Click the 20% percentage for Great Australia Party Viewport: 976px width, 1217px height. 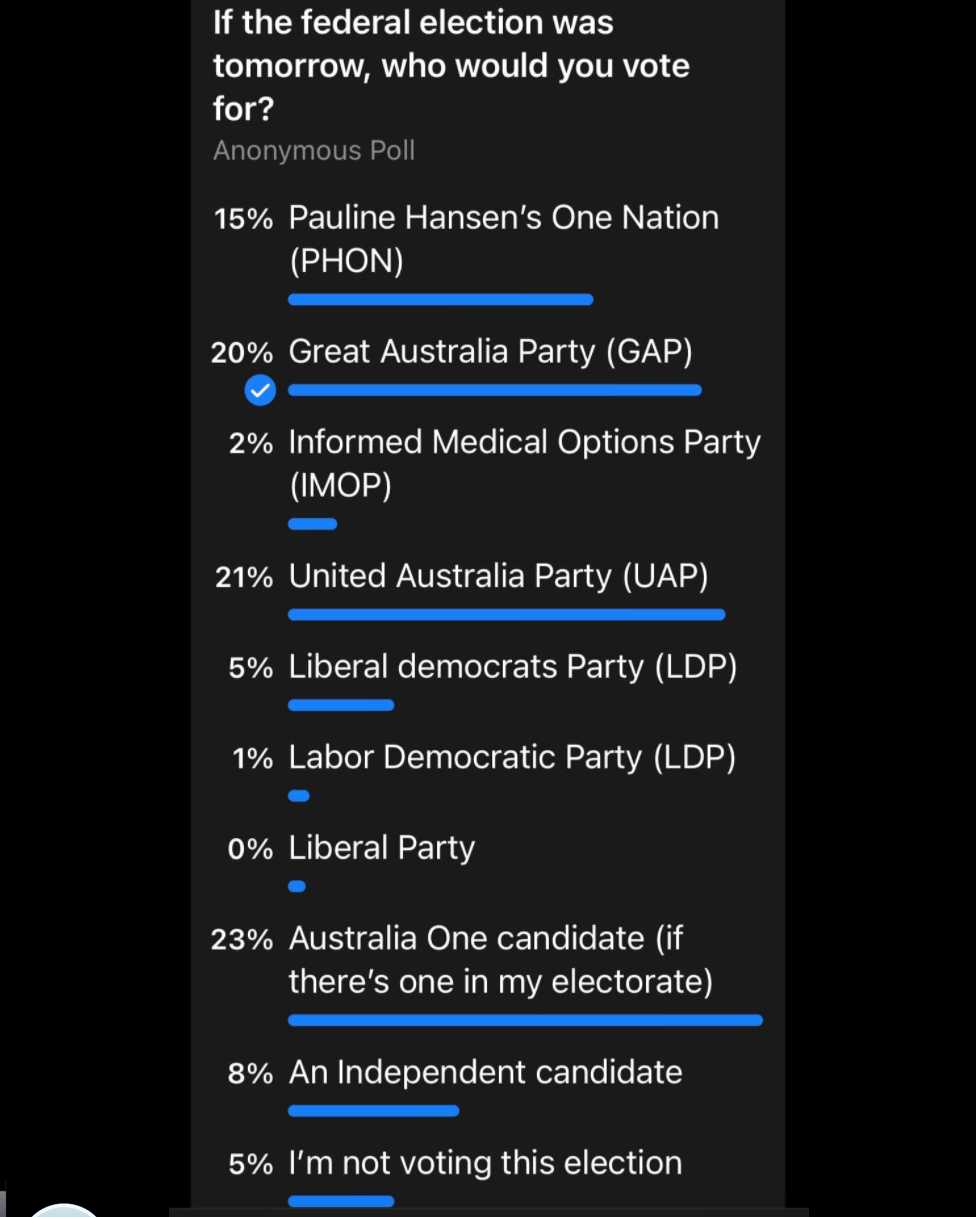(242, 353)
